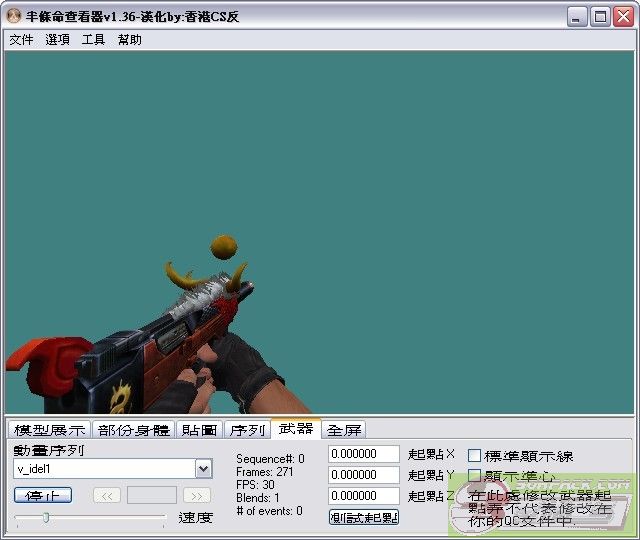Click the 測試起點 button

point(364,517)
